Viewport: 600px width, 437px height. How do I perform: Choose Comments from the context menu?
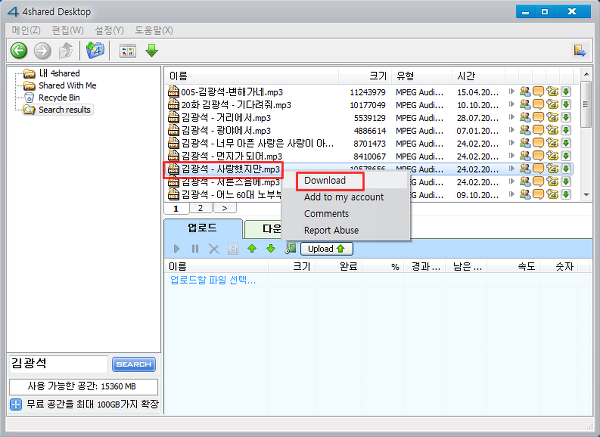326,214
